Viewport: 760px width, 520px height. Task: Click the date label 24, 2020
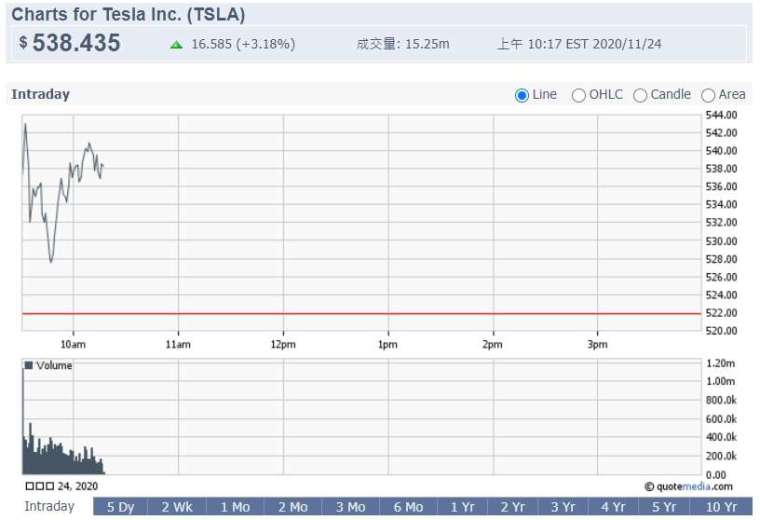tap(78, 486)
